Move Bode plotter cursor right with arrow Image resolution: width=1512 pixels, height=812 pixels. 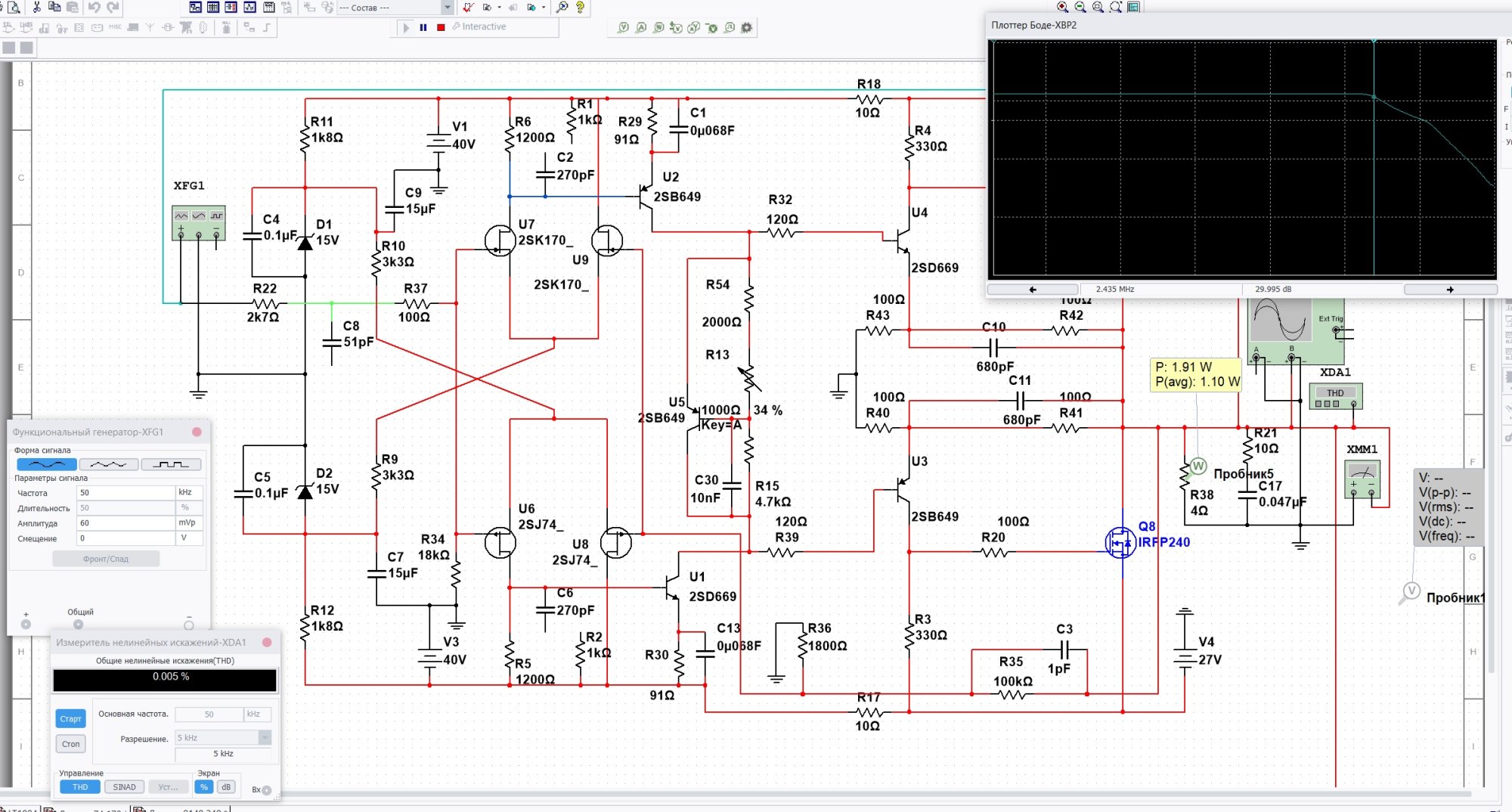[x=1449, y=289]
